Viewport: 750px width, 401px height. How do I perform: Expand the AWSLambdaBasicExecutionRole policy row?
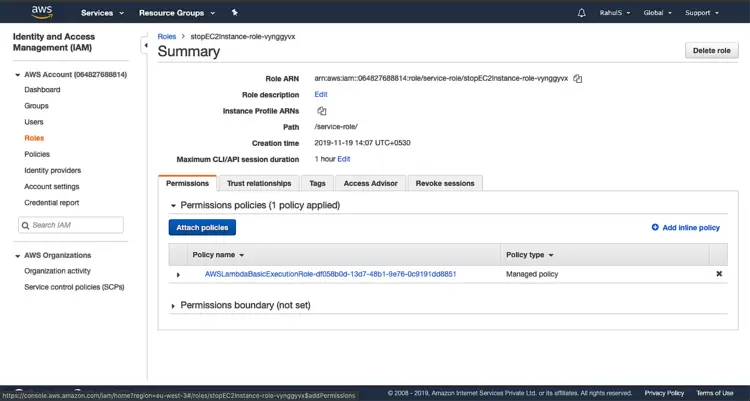pos(178,275)
